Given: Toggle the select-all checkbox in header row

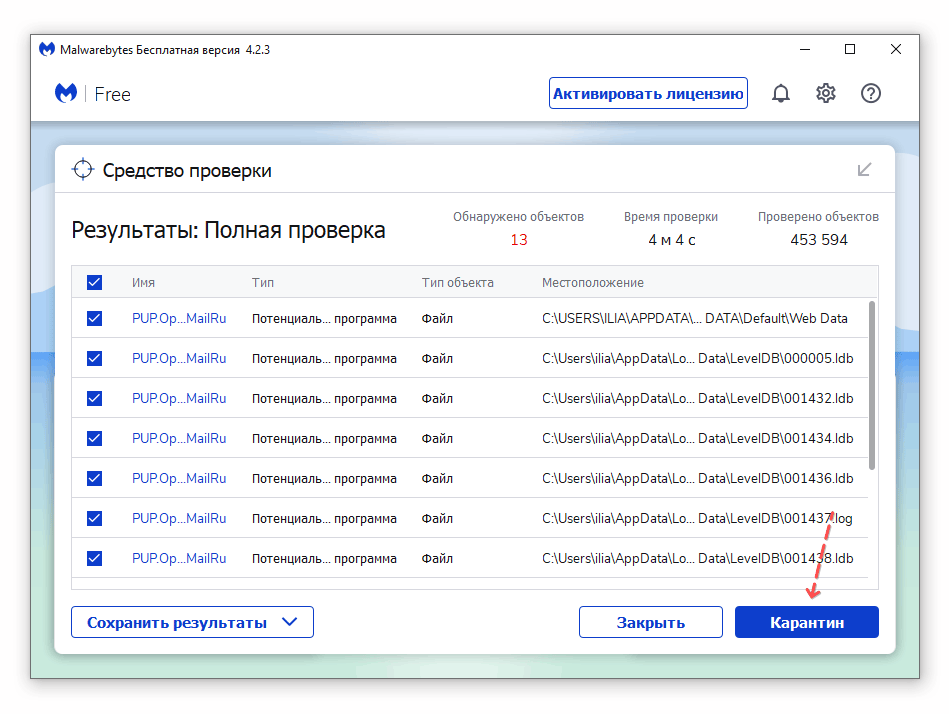Looking at the screenshot, I should pyautogui.click(x=95, y=283).
